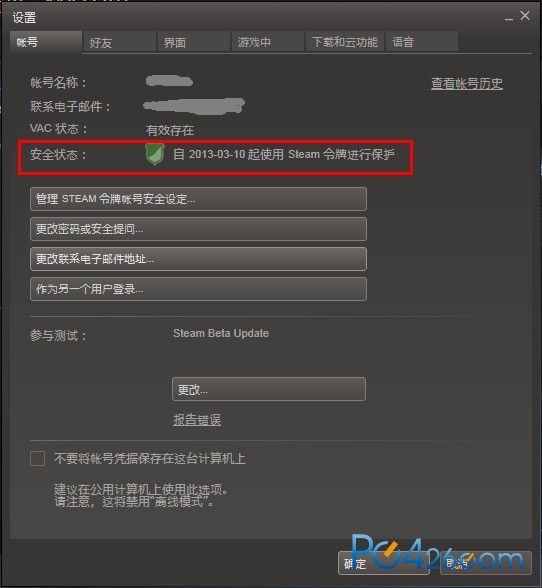The image size is (542, 588).
Task: Open the 报告错误 link
Action: (x=197, y=420)
